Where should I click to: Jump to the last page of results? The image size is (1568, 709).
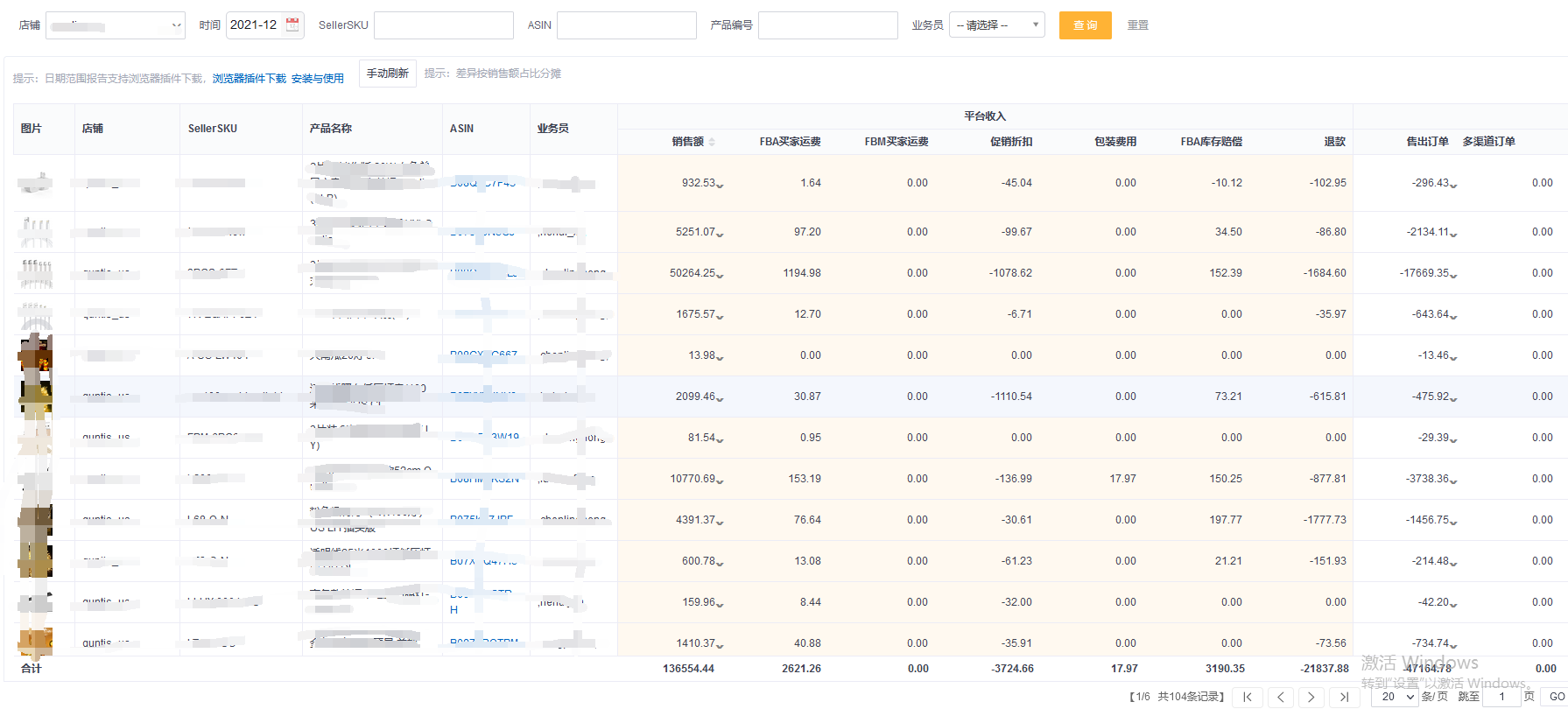(x=1344, y=697)
